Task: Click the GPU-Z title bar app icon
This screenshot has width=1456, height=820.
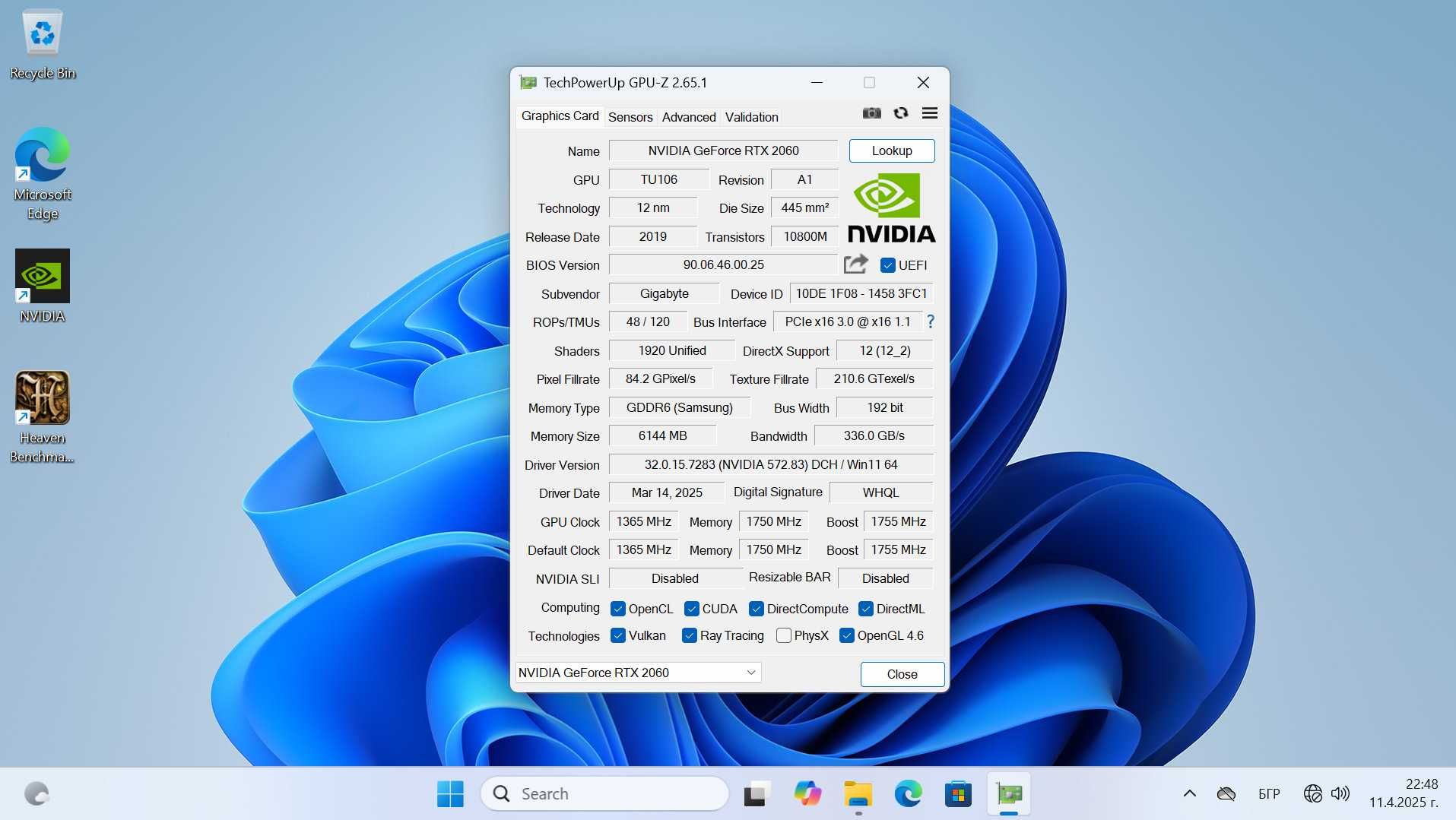Action: click(528, 82)
